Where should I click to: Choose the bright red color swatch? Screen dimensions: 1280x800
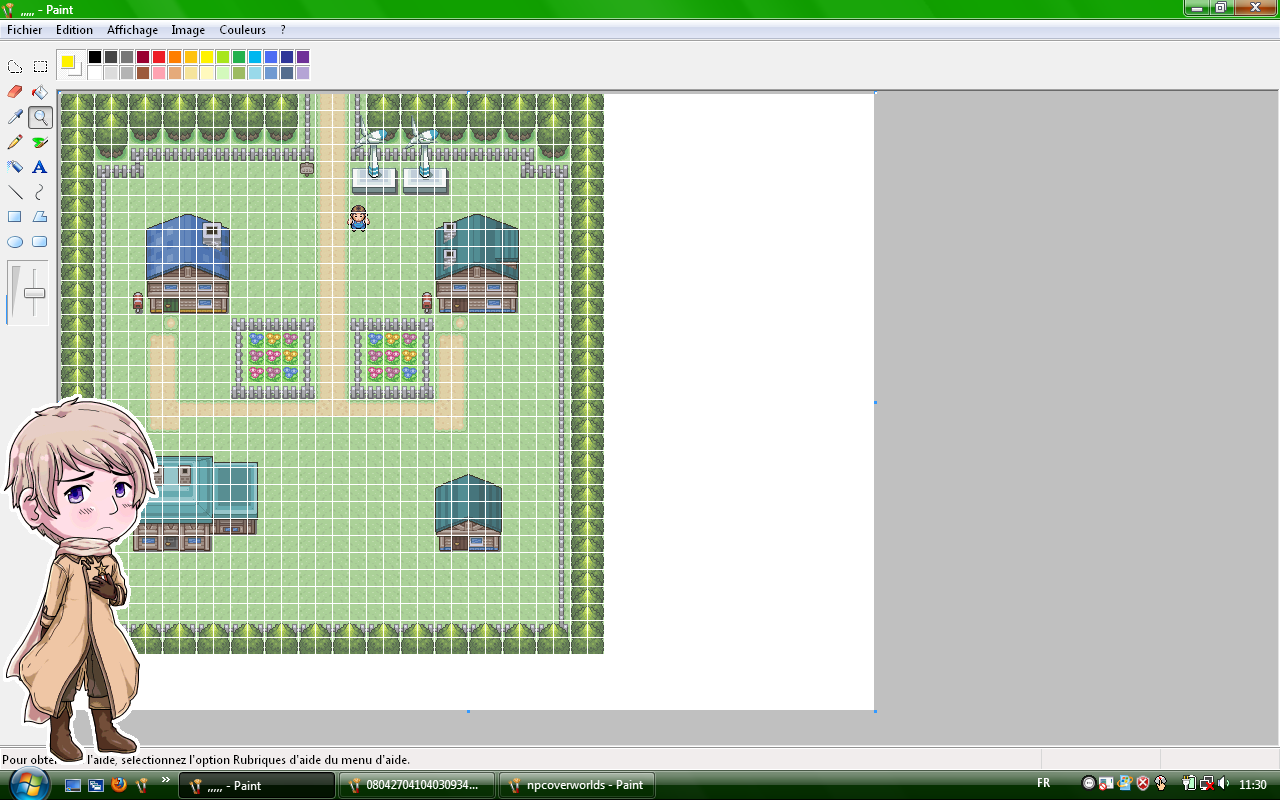(x=159, y=57)
